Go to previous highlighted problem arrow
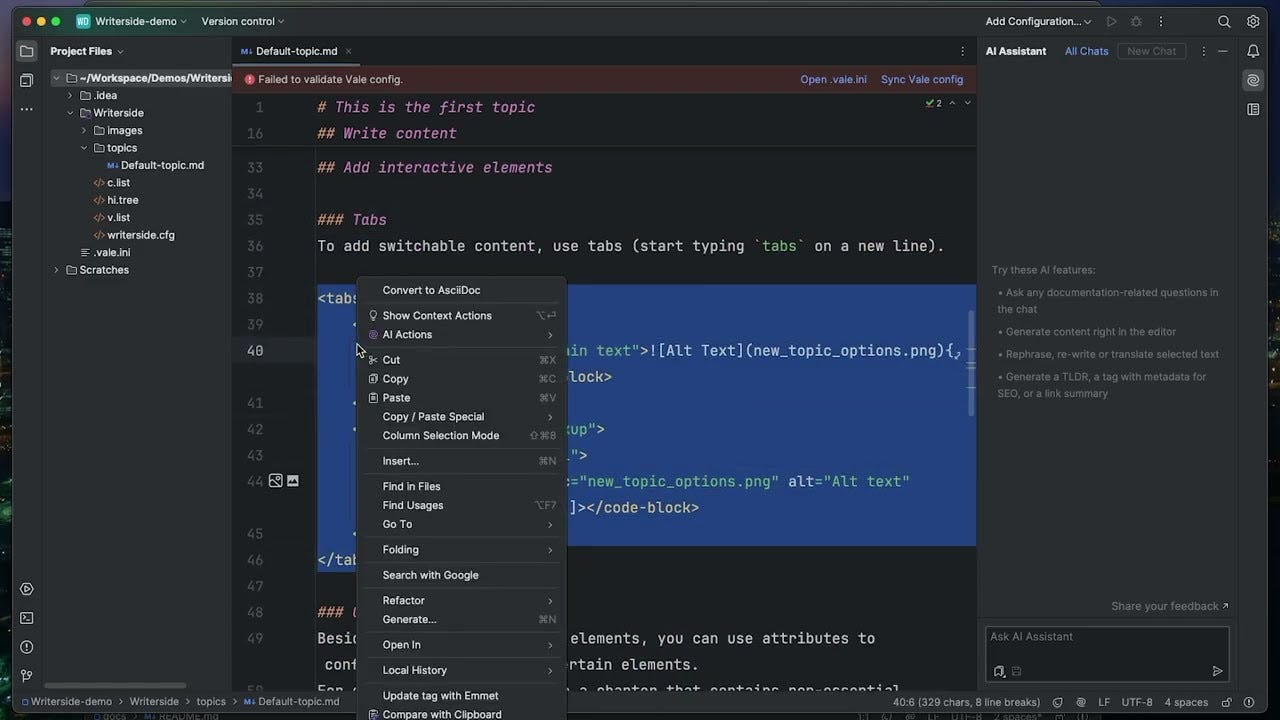Screen dimensions: 1280x720 coord(952,103)
